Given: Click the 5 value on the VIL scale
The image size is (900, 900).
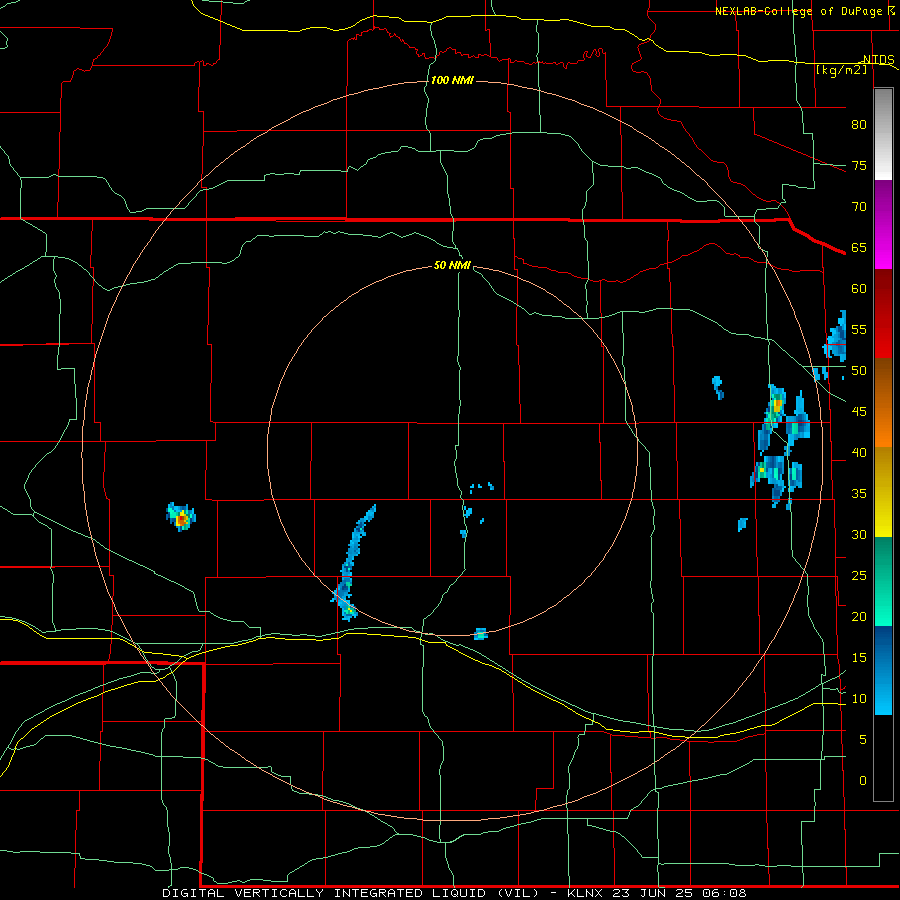Looking at the screenshot, I should (x=863, y=740).
